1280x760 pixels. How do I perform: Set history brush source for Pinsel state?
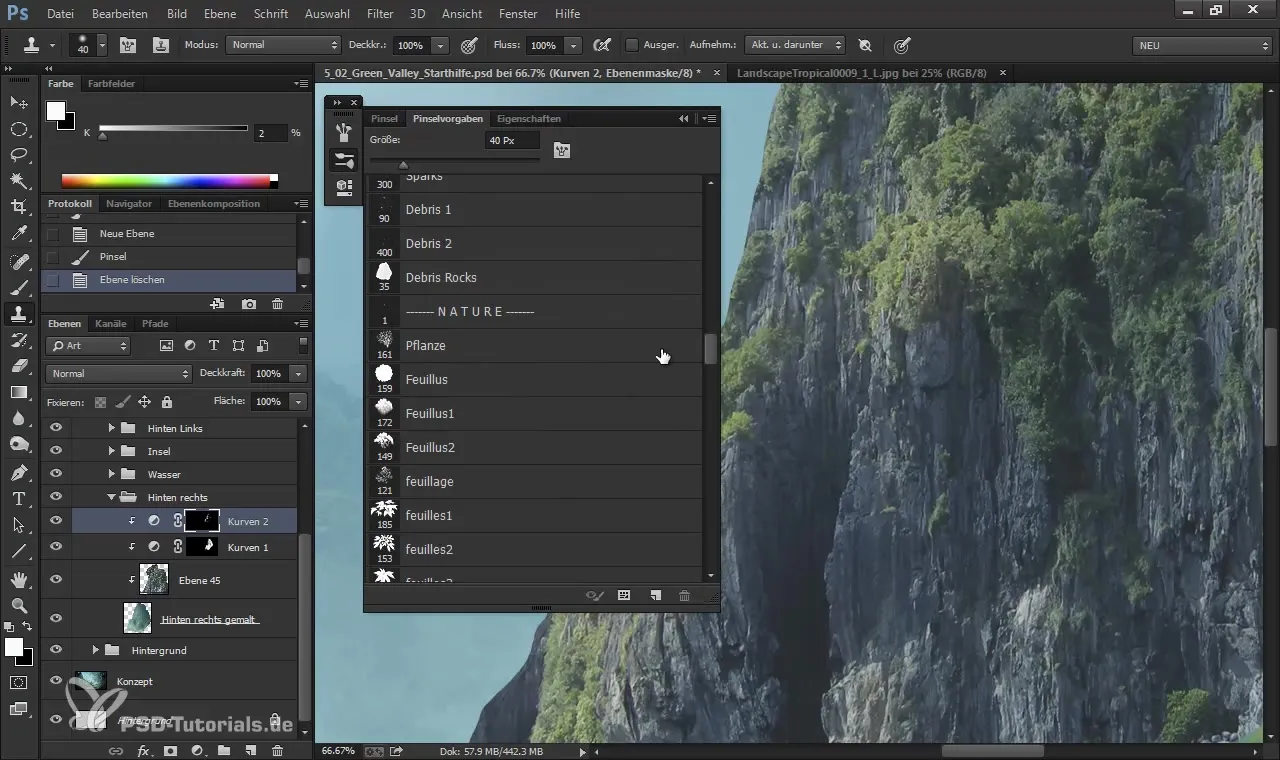[53, 257]
